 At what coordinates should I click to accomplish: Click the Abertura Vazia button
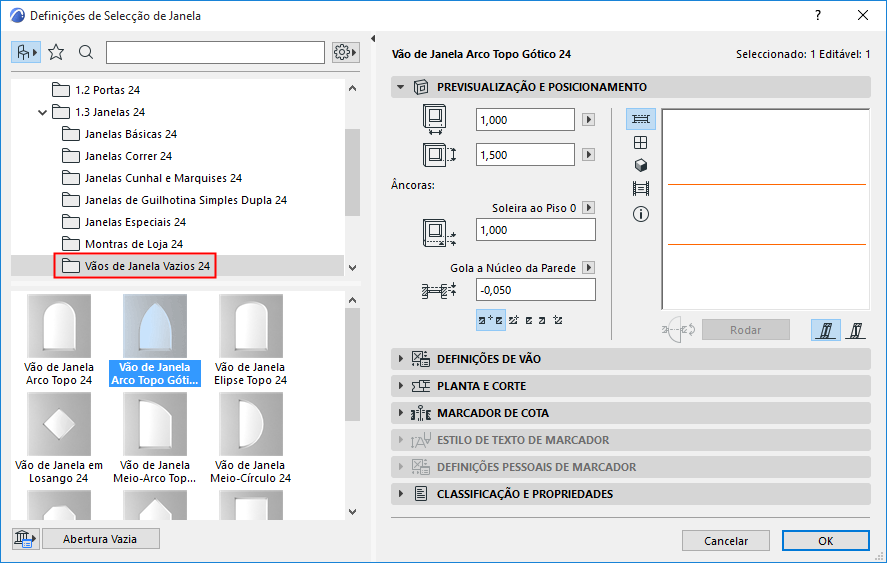click(x=100, y=539)
